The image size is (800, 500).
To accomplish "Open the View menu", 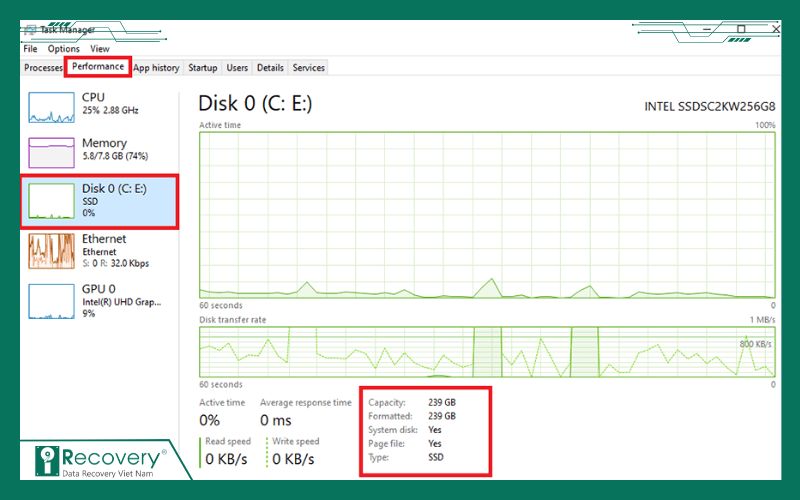I will (100, 48).
